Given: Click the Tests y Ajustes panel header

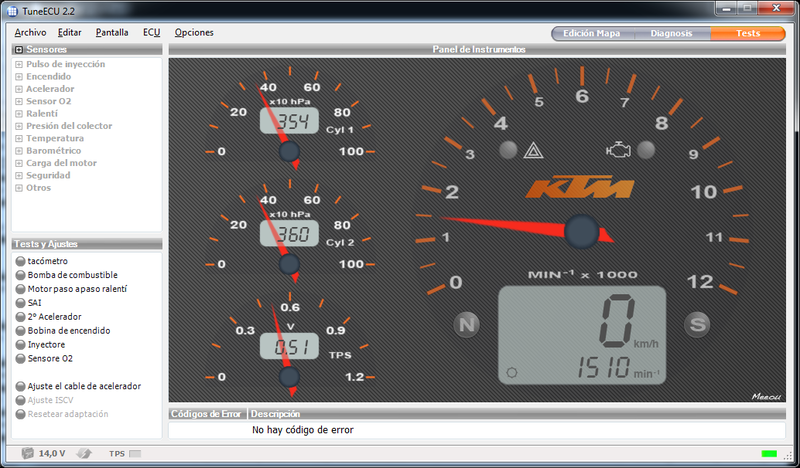Looking at the screenshot, I should point(87,244).
